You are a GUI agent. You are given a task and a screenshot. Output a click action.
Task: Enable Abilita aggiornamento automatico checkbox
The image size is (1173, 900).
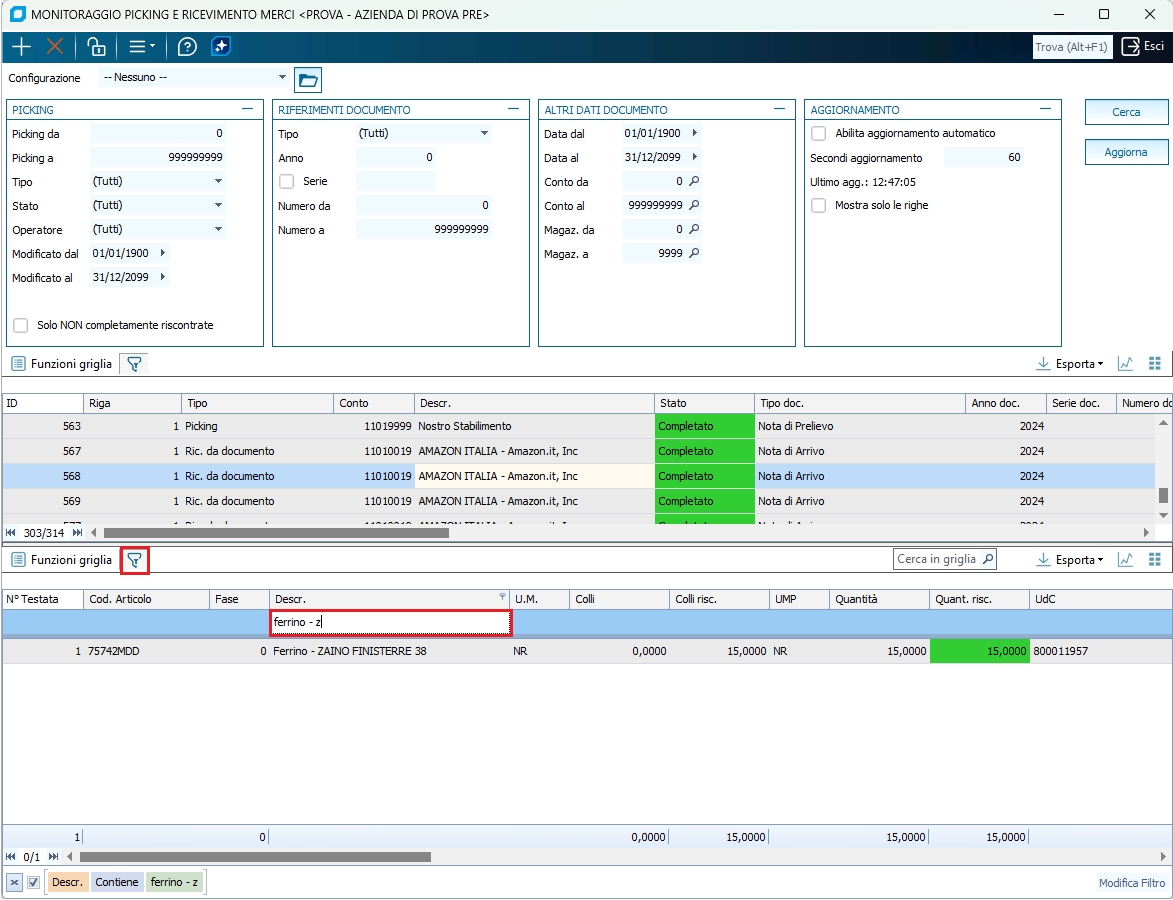tap(819, 134)
